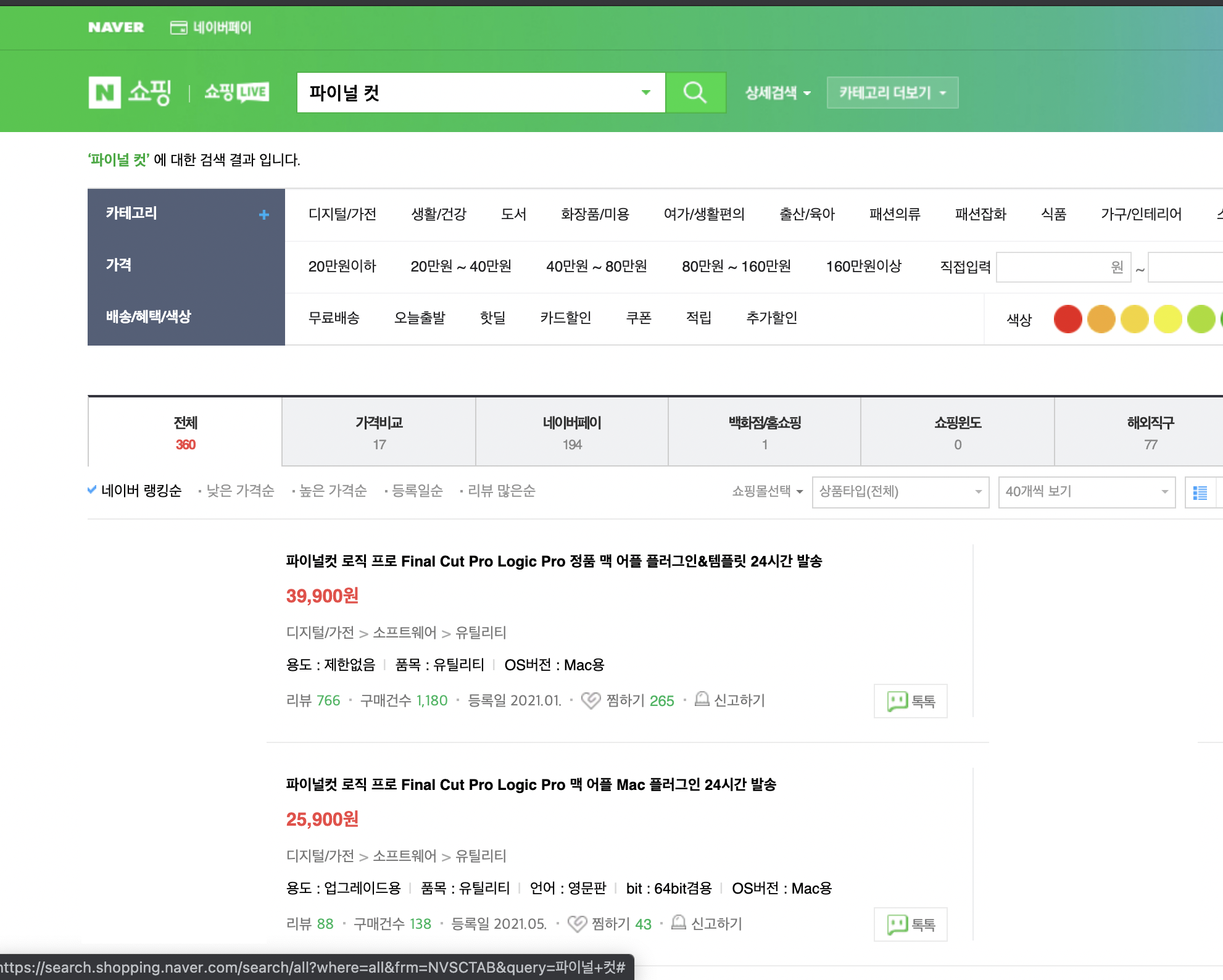The width and height of the screenshot is (1223, 980).
Task: Expand categories with the blue plus icon
Action: (263, 215)
